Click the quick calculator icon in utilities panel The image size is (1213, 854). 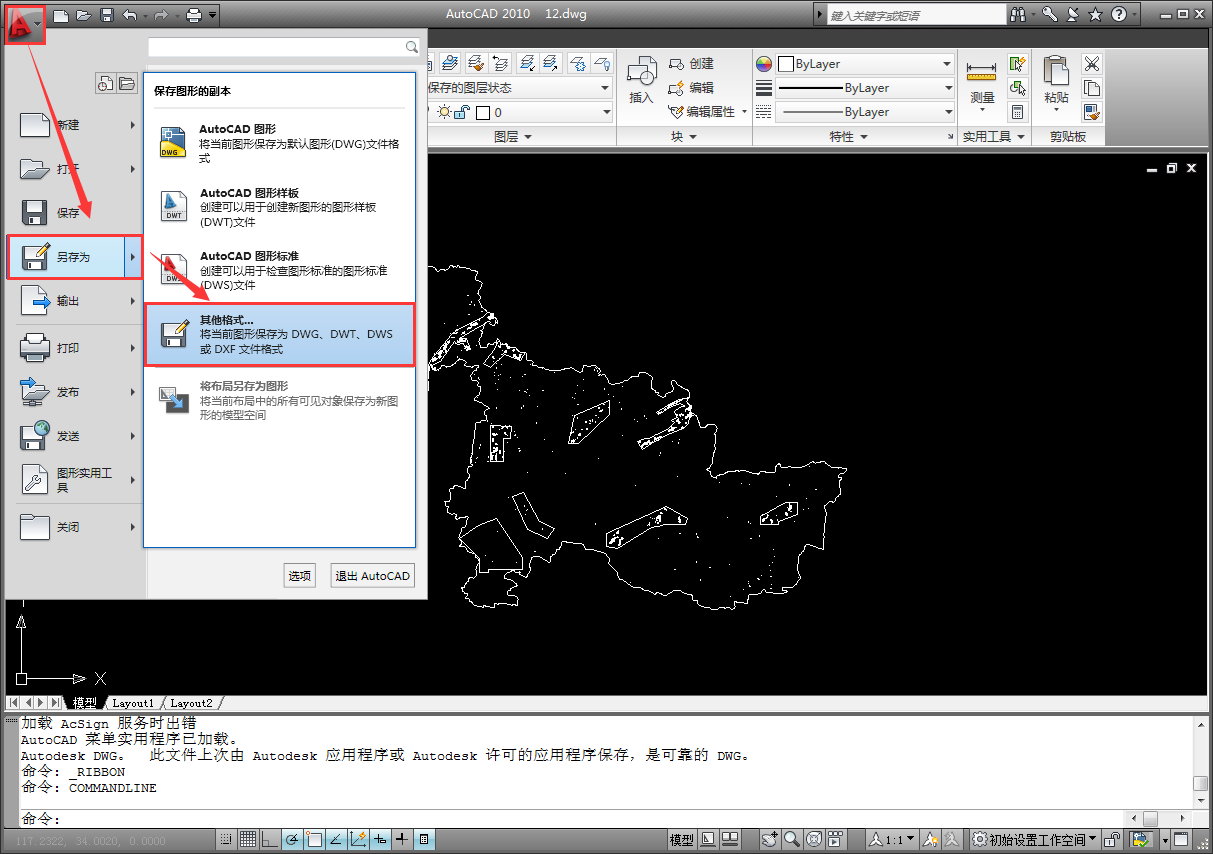pyautogui.click(x=1018, y=112)
